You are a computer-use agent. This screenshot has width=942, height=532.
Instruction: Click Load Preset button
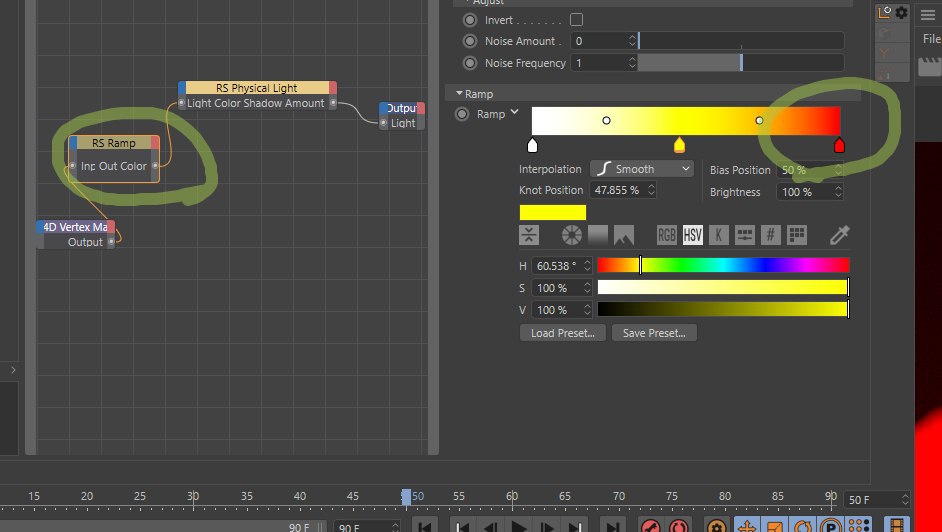pos(562,333)
